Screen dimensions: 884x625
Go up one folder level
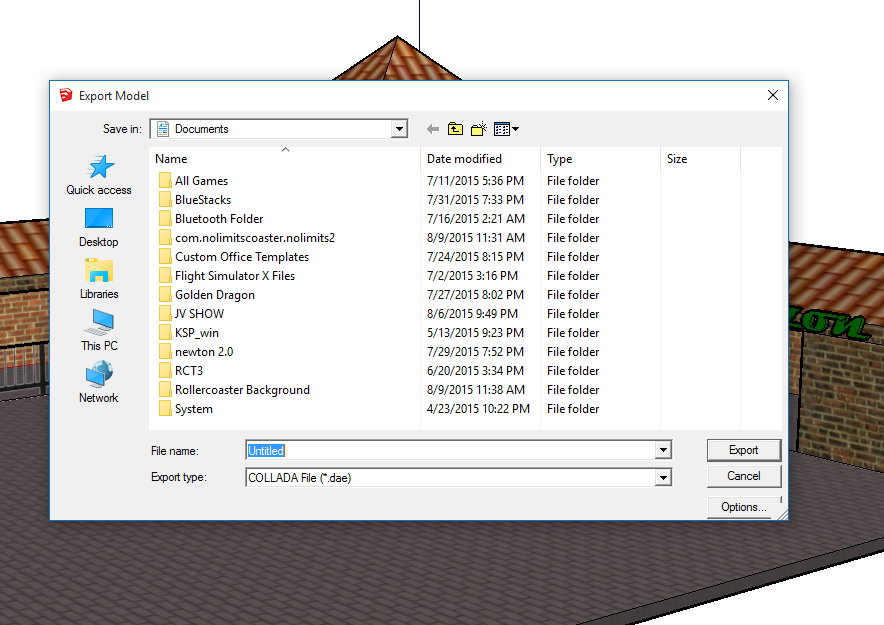pyautogui.click(x=455, y=129)
